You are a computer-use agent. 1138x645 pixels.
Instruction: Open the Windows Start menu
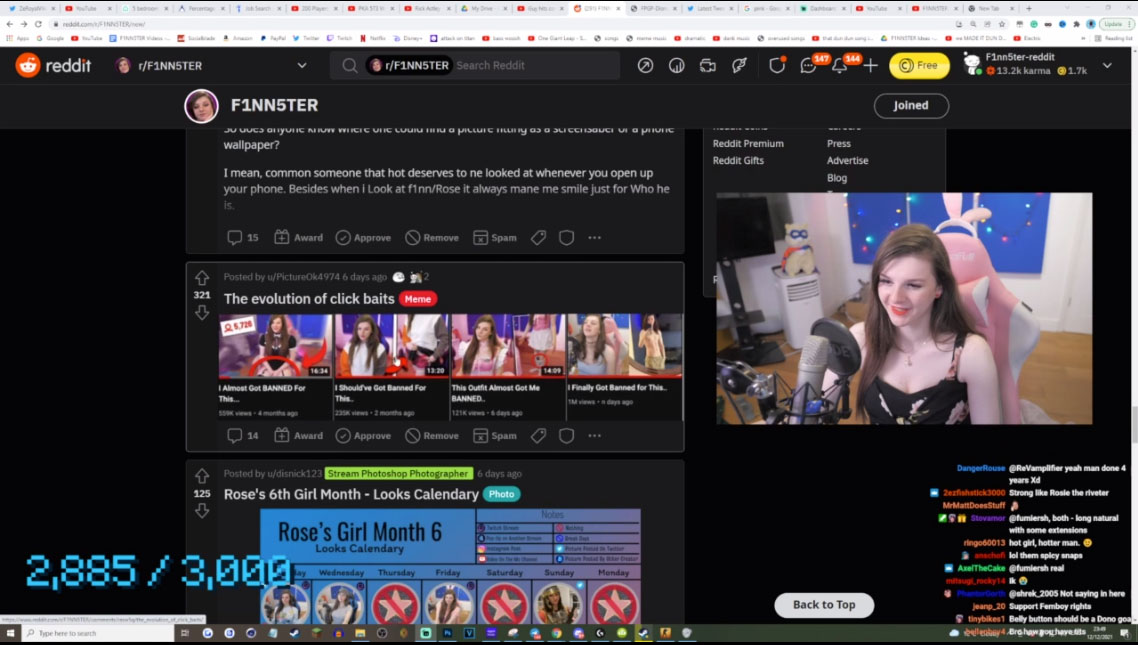pos(10,633)
